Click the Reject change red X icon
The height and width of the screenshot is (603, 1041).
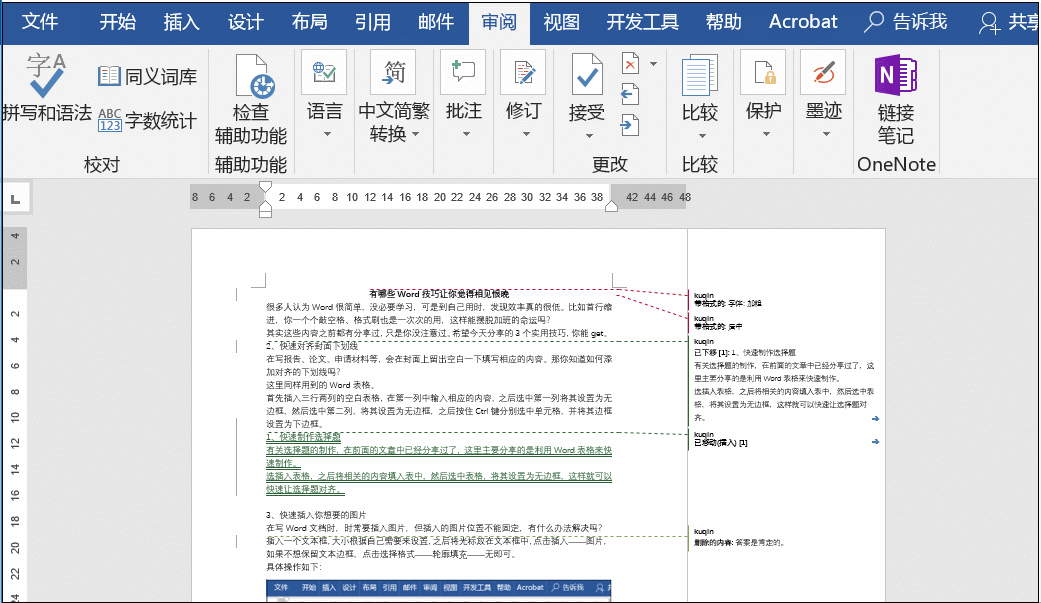631,65
